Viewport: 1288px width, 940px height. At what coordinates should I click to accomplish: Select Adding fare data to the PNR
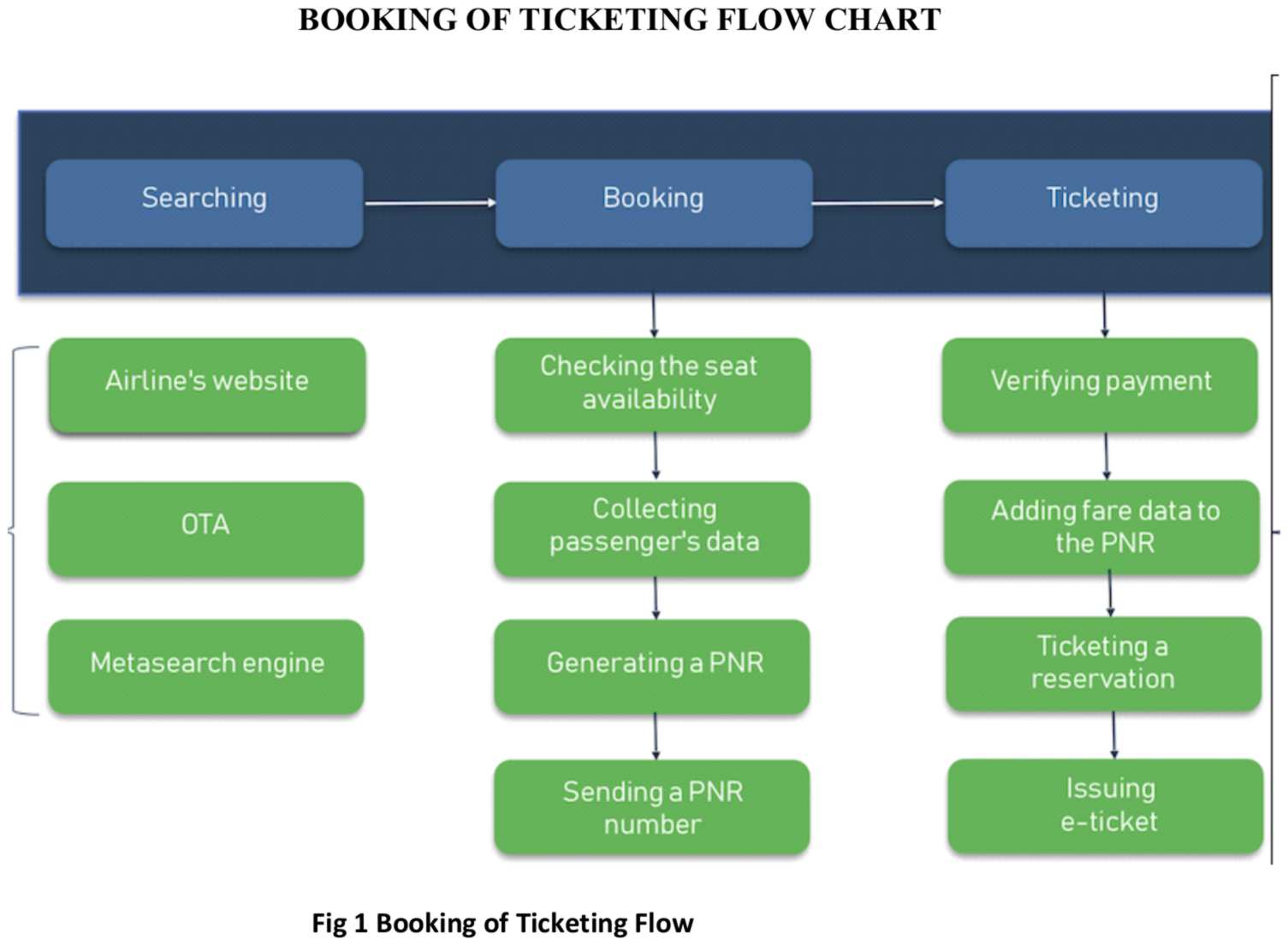click(1101, 527)
